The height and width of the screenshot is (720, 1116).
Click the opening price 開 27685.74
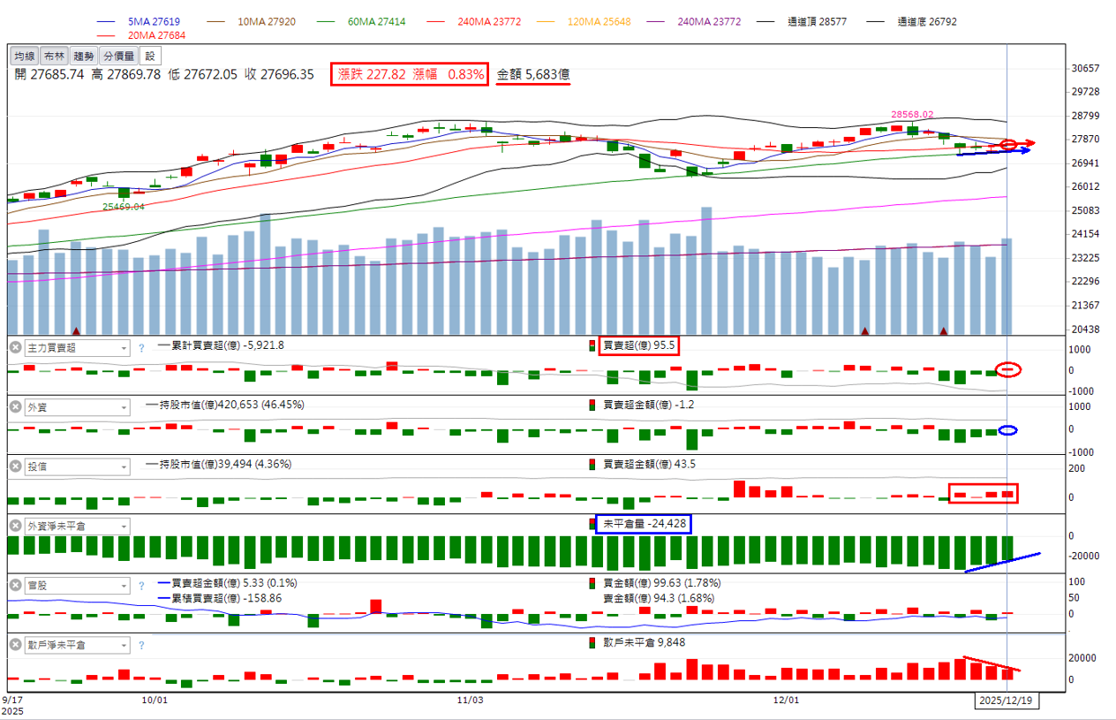pyautogui.click(x=49, y=75)
